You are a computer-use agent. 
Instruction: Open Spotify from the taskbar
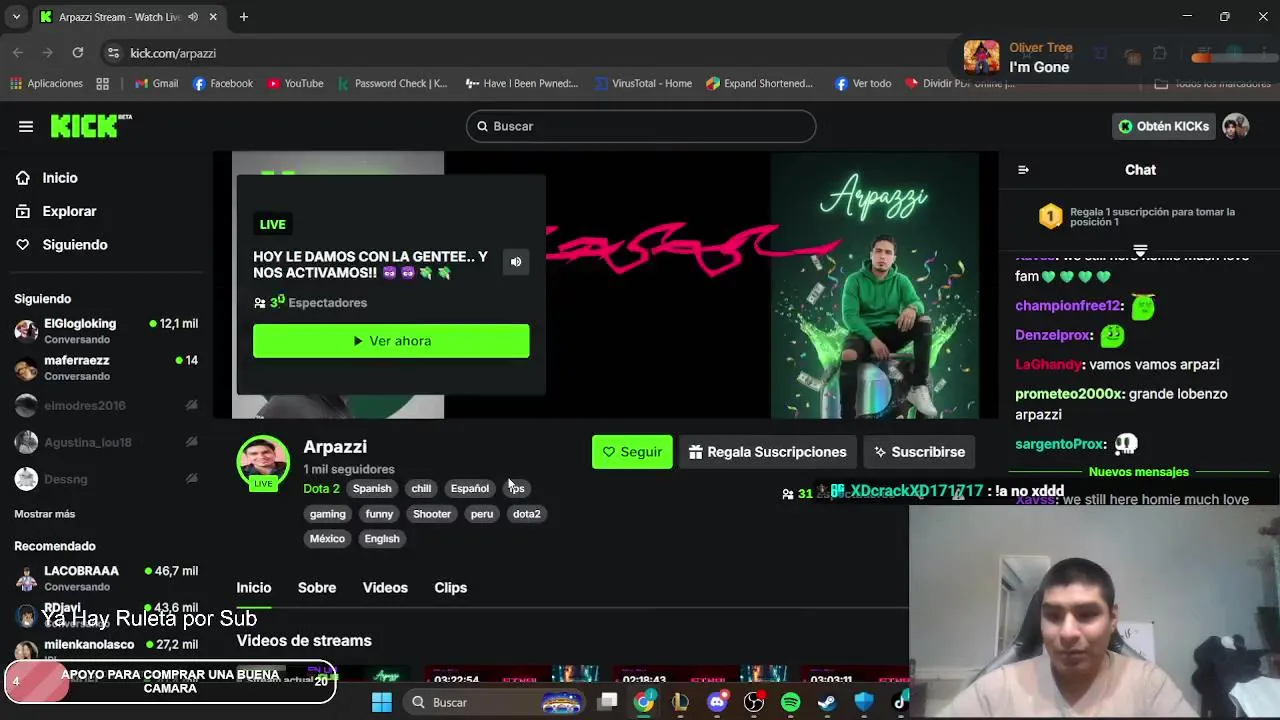point(790,703)
